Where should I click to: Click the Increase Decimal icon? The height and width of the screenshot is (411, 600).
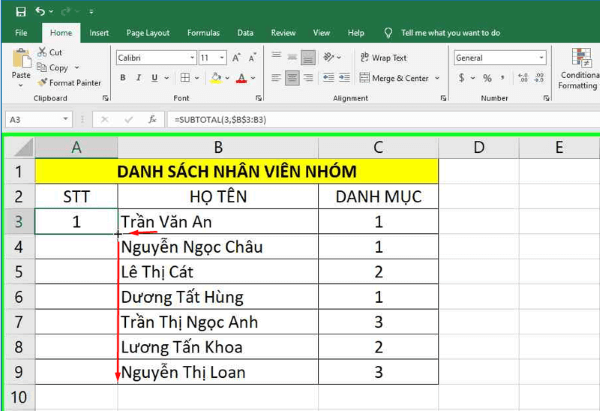point(523,78)
